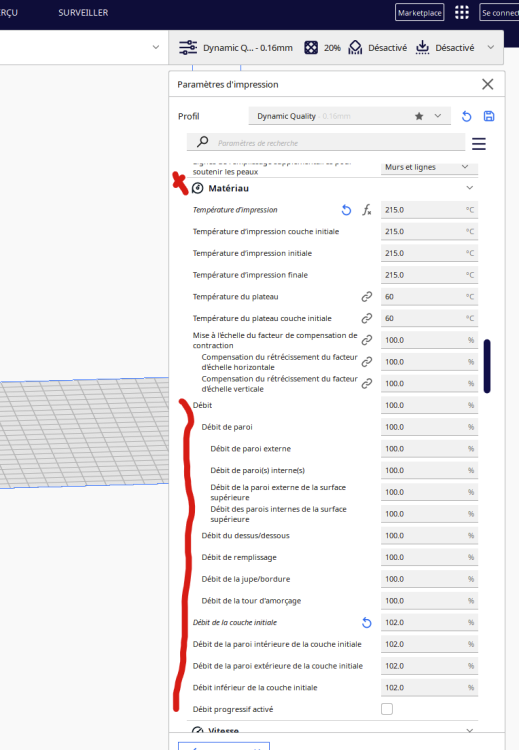Click the search magnifier icon

(x=203, y=142)
